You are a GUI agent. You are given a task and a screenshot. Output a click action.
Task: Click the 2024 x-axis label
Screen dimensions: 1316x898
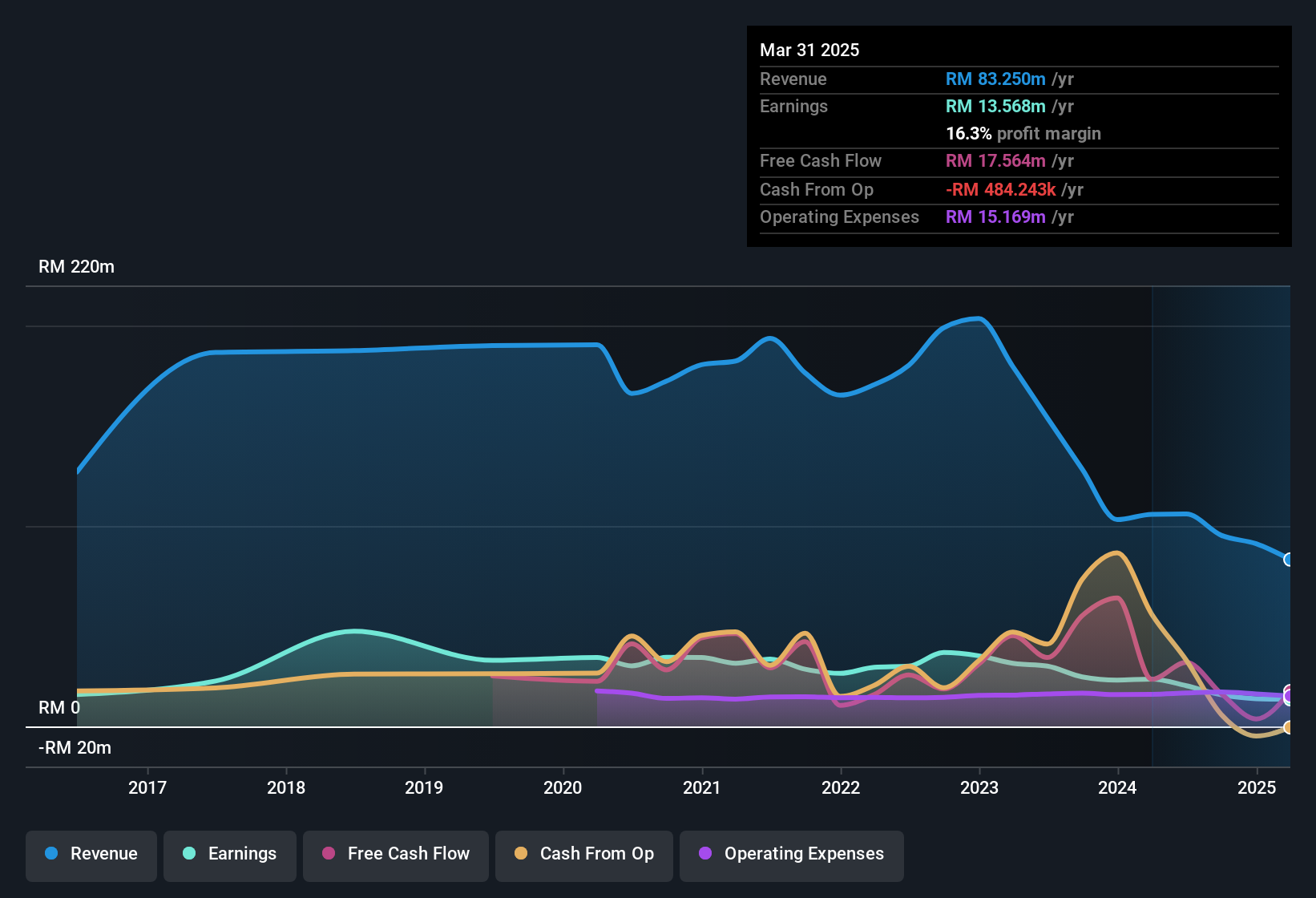(x=1117, y=787)
